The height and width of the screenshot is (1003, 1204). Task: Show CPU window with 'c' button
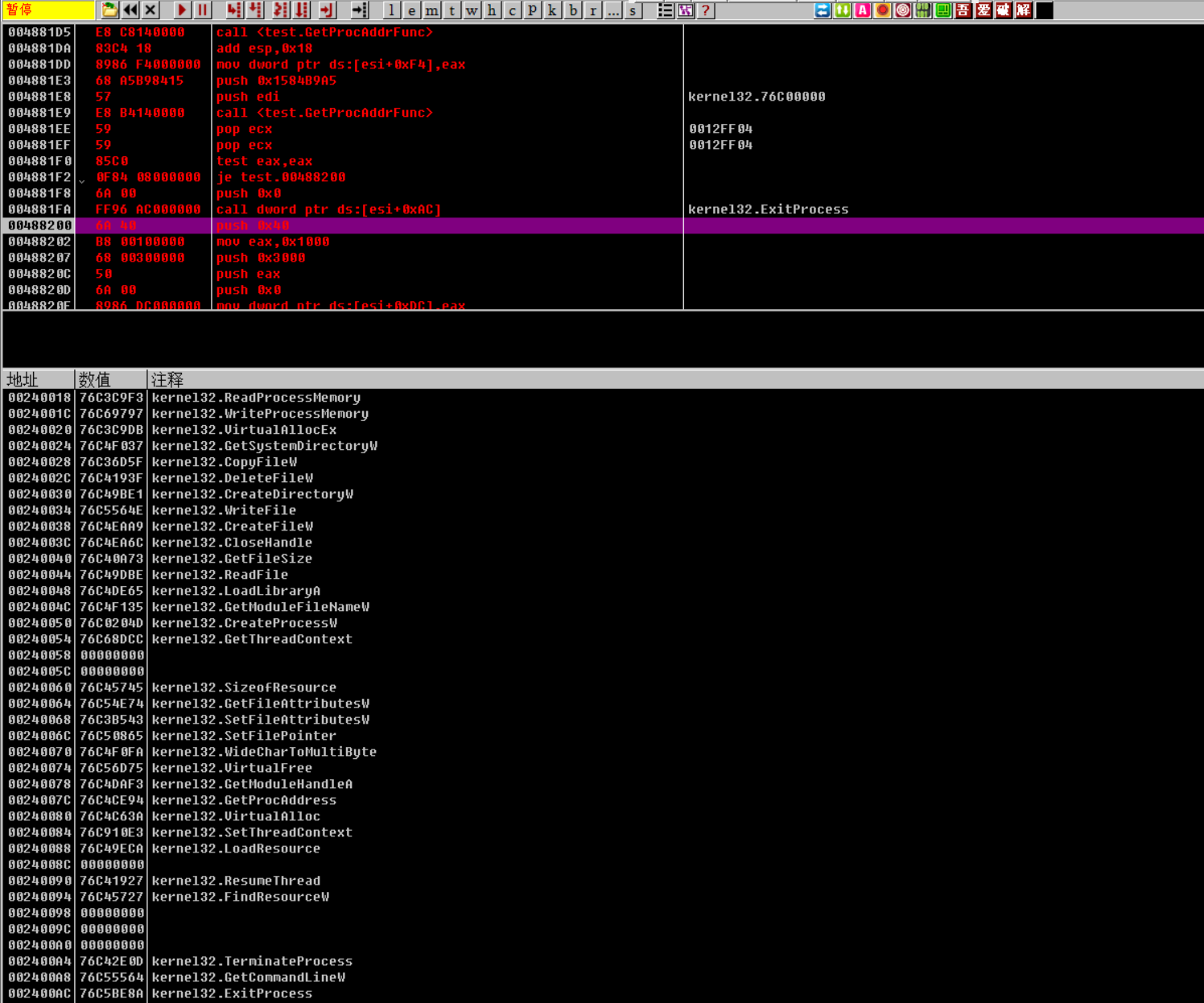(x=513, y=10)
